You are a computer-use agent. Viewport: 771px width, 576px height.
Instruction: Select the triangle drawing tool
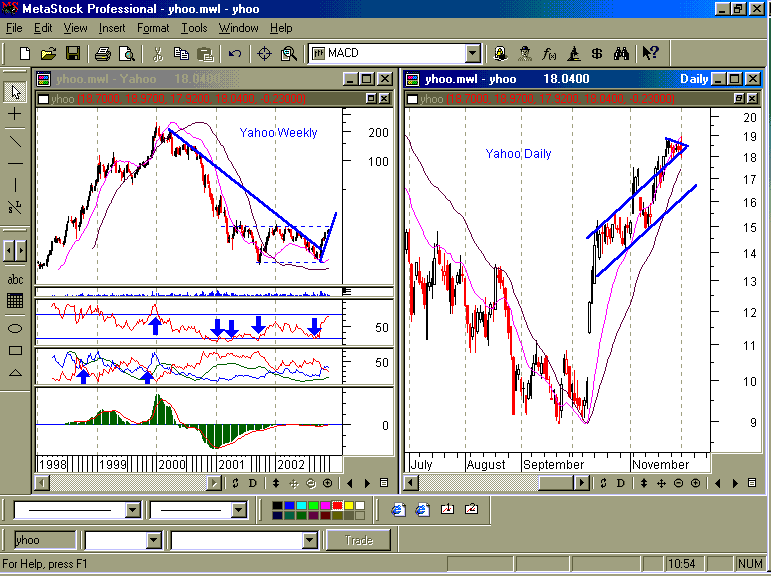tap(15, 372)
